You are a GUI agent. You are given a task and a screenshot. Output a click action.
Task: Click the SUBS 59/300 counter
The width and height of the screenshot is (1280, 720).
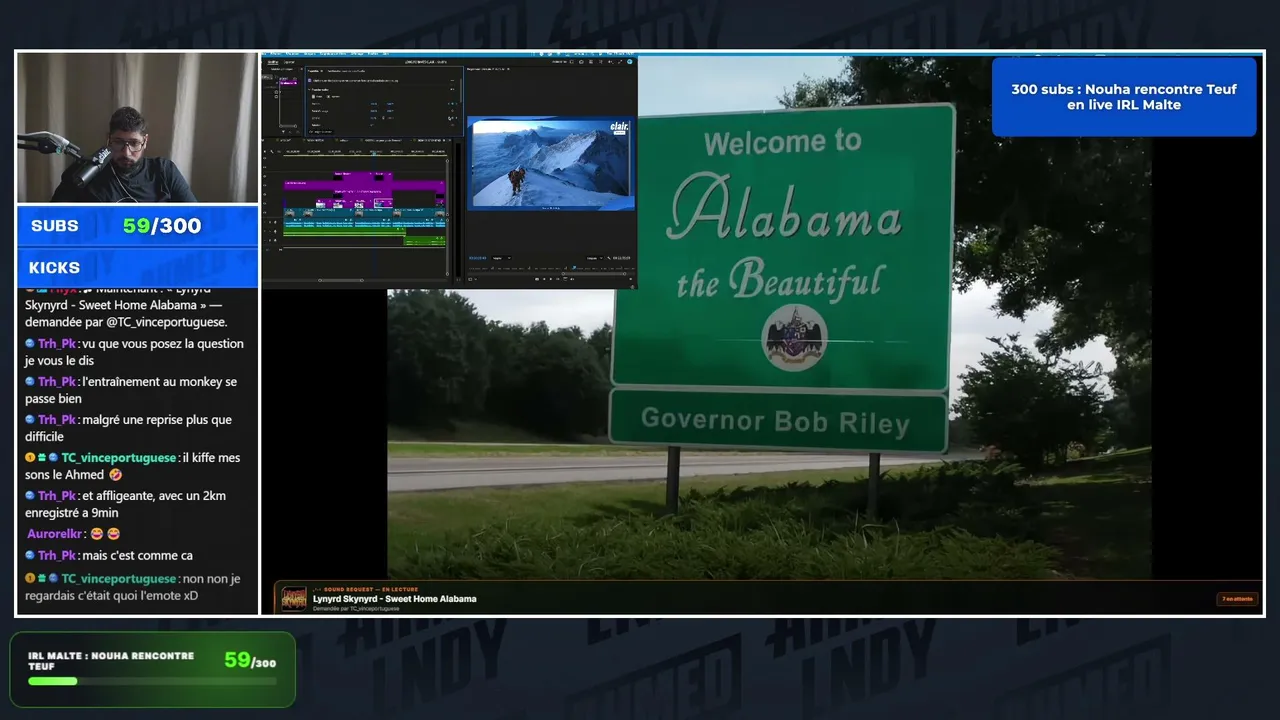pyautogui.click(x=137, y=226)
